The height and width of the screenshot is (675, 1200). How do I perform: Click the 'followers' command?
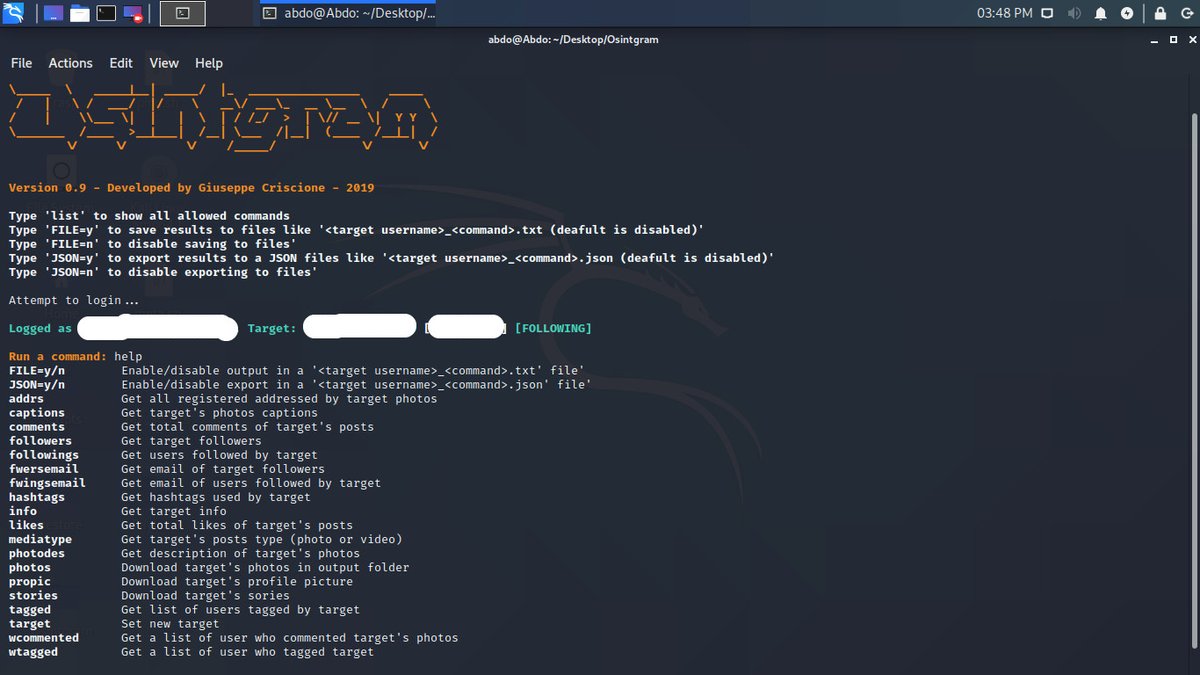41,440
